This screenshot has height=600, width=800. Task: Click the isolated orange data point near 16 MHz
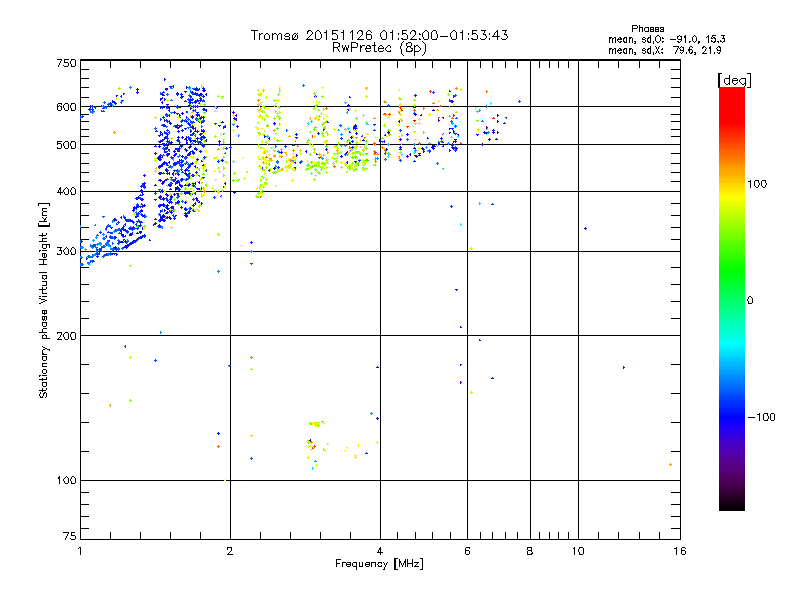pyautogui.click(x=670, y=464)
